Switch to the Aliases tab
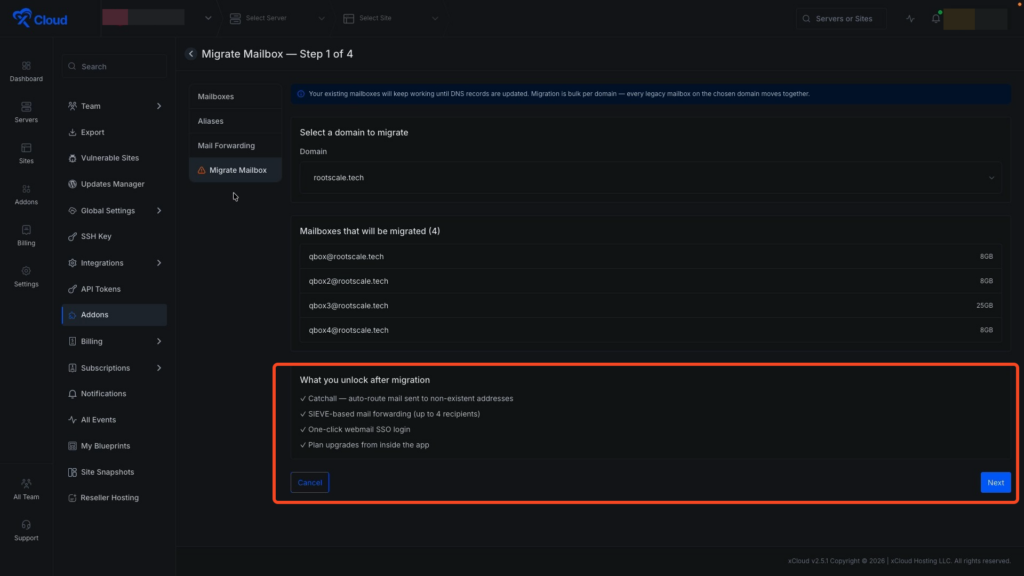The width and height of the screenshot is (1024, 576). (235, 121)
